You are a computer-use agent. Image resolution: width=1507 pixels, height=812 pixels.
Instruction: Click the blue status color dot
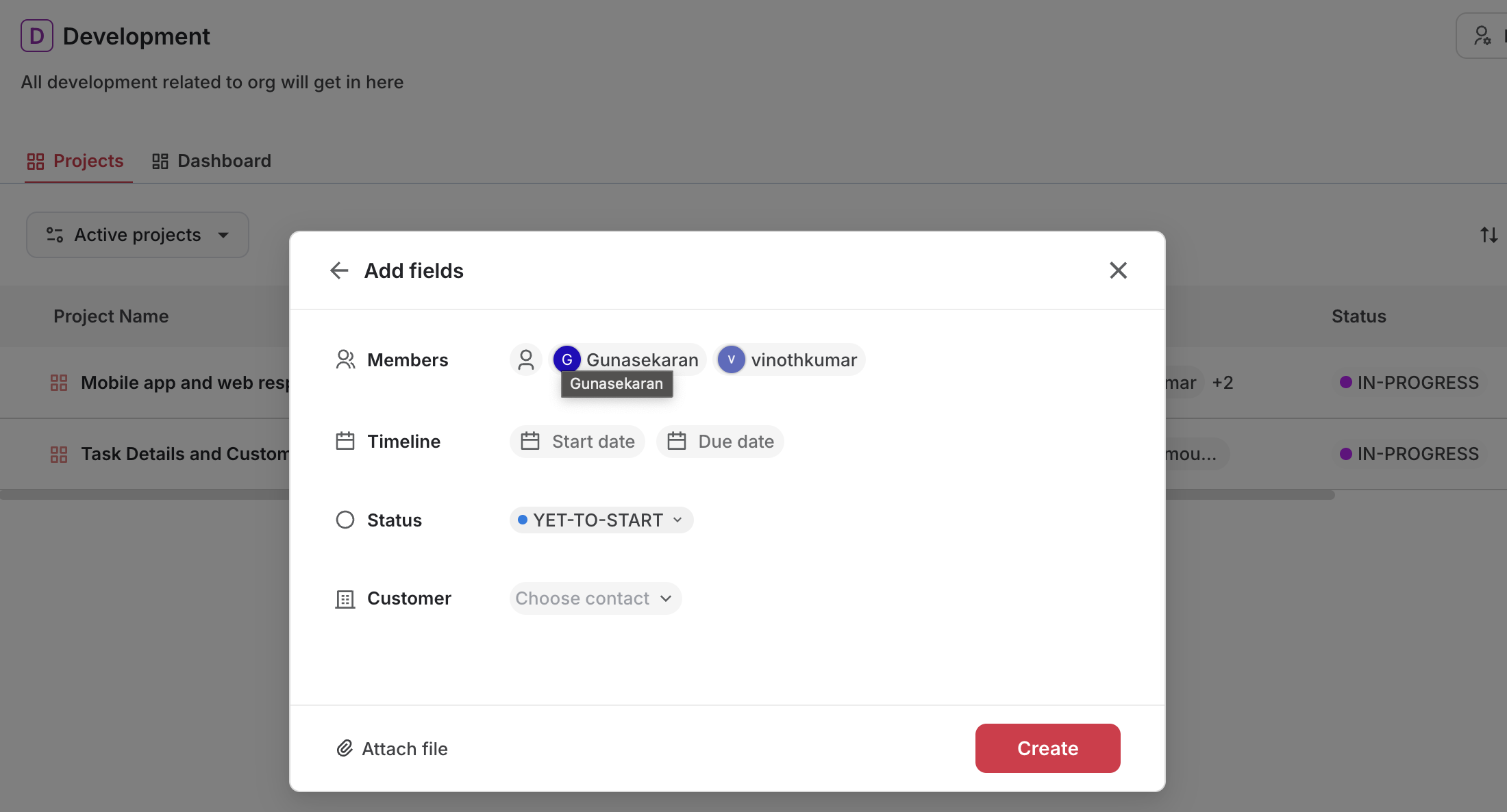click(523, 520)
